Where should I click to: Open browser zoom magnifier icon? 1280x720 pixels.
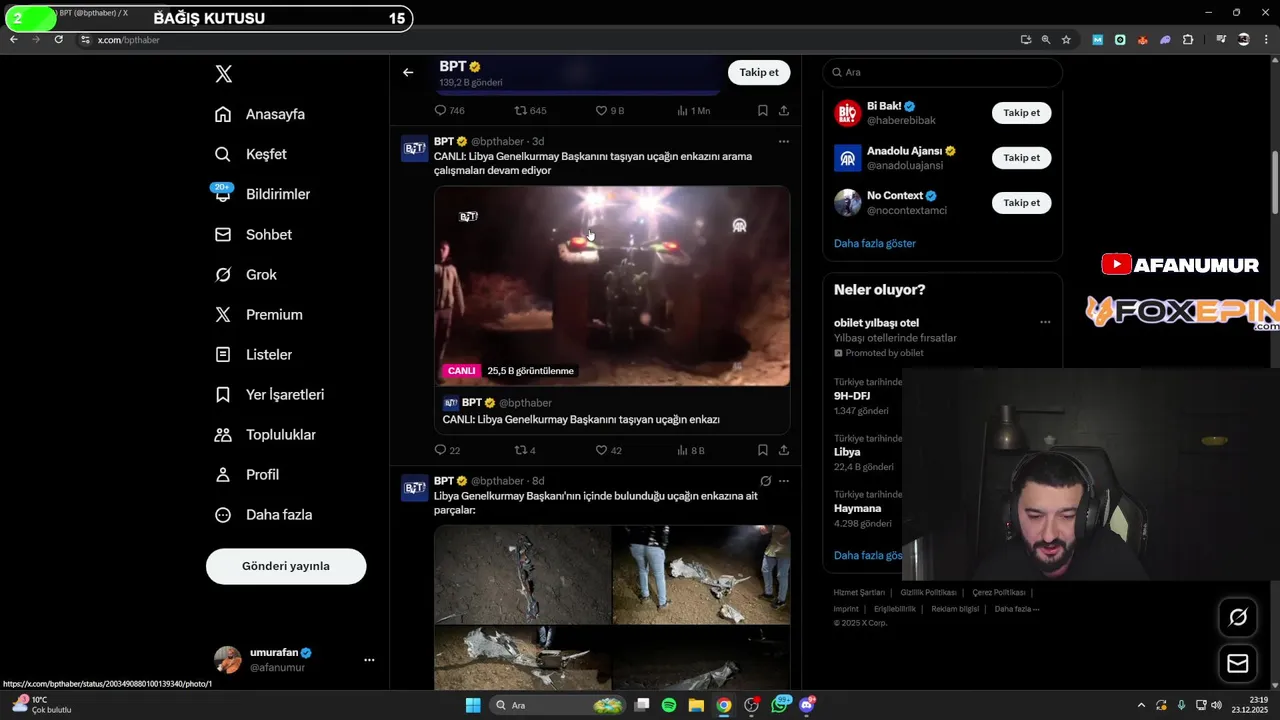click(1046, 40)
